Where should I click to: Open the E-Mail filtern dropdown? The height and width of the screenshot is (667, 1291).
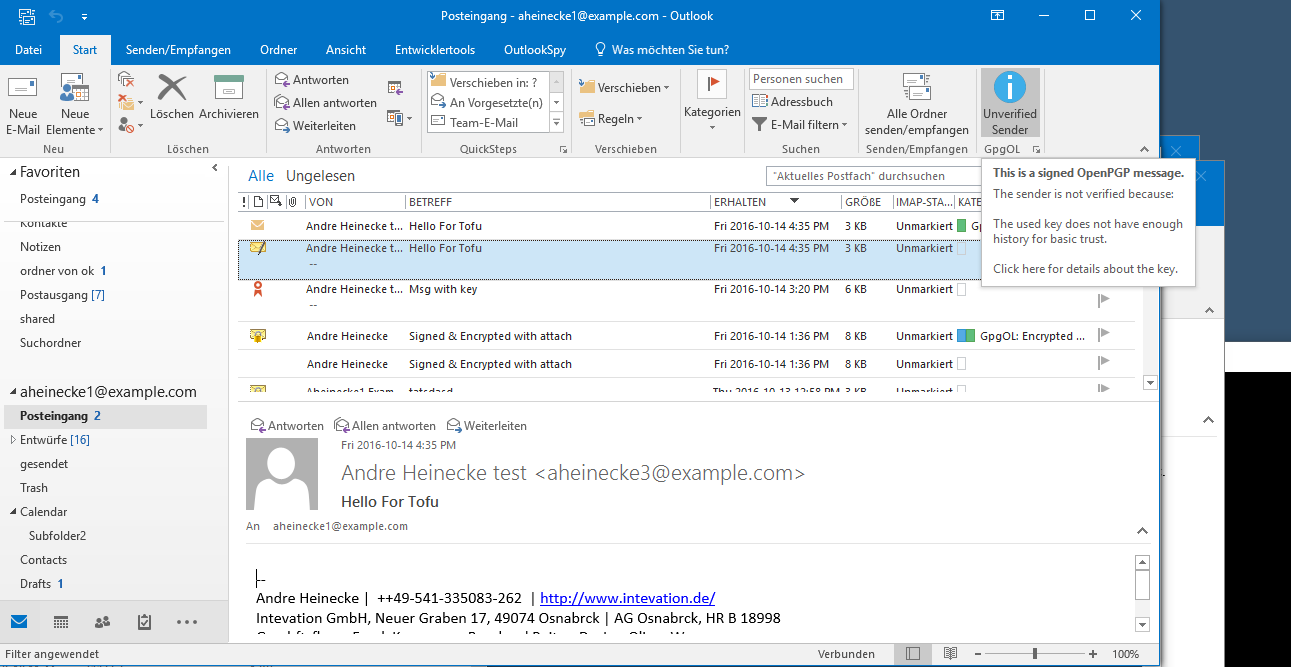[x=800, y=124]
